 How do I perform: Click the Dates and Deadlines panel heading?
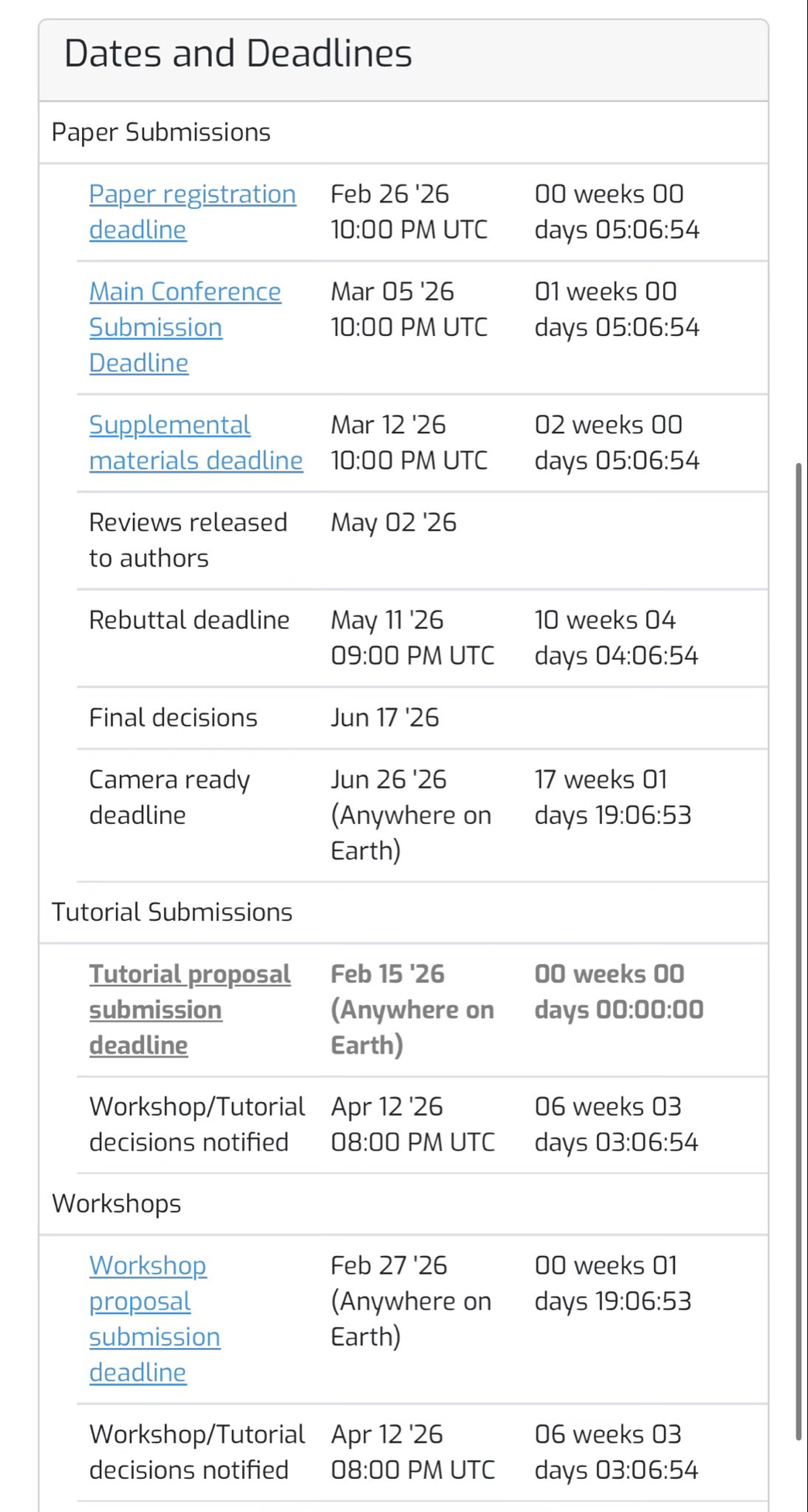238,53
